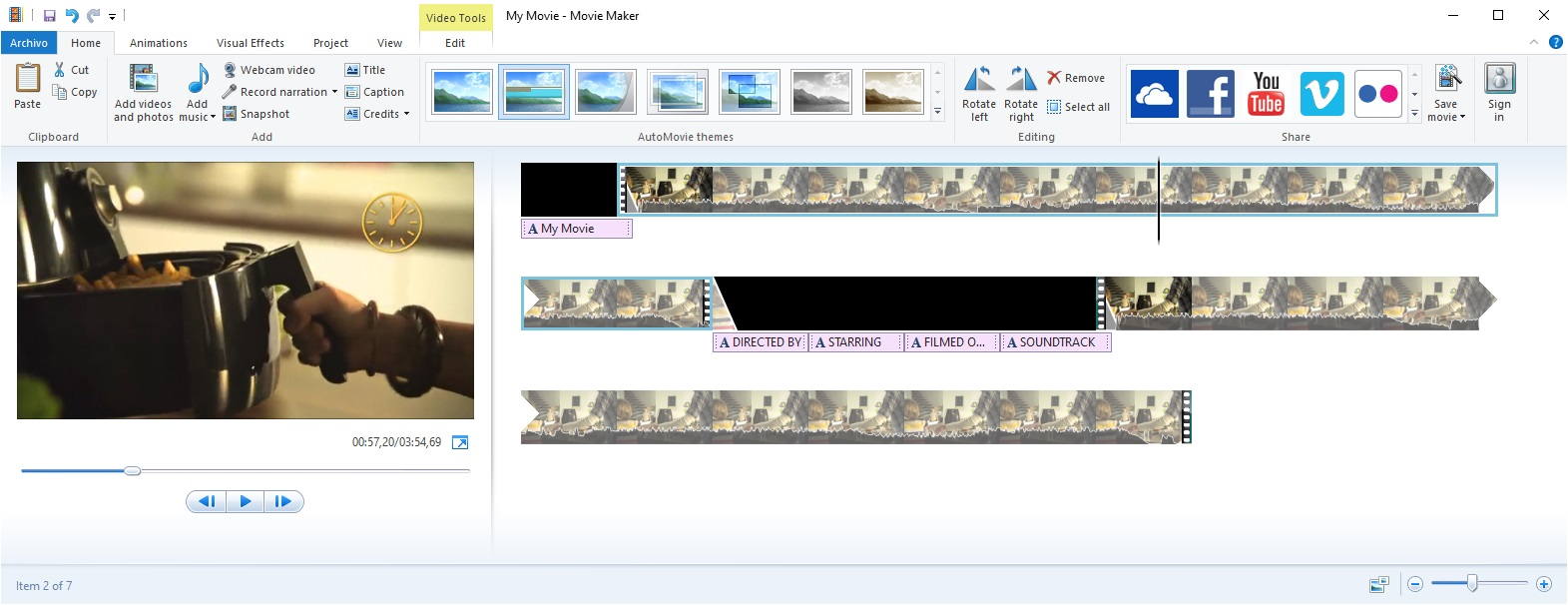The height and width of the screenshot is (605, 1568).
Task: Toggle thumbnail size icon in status bar
Action: [x=1380, y=584]
